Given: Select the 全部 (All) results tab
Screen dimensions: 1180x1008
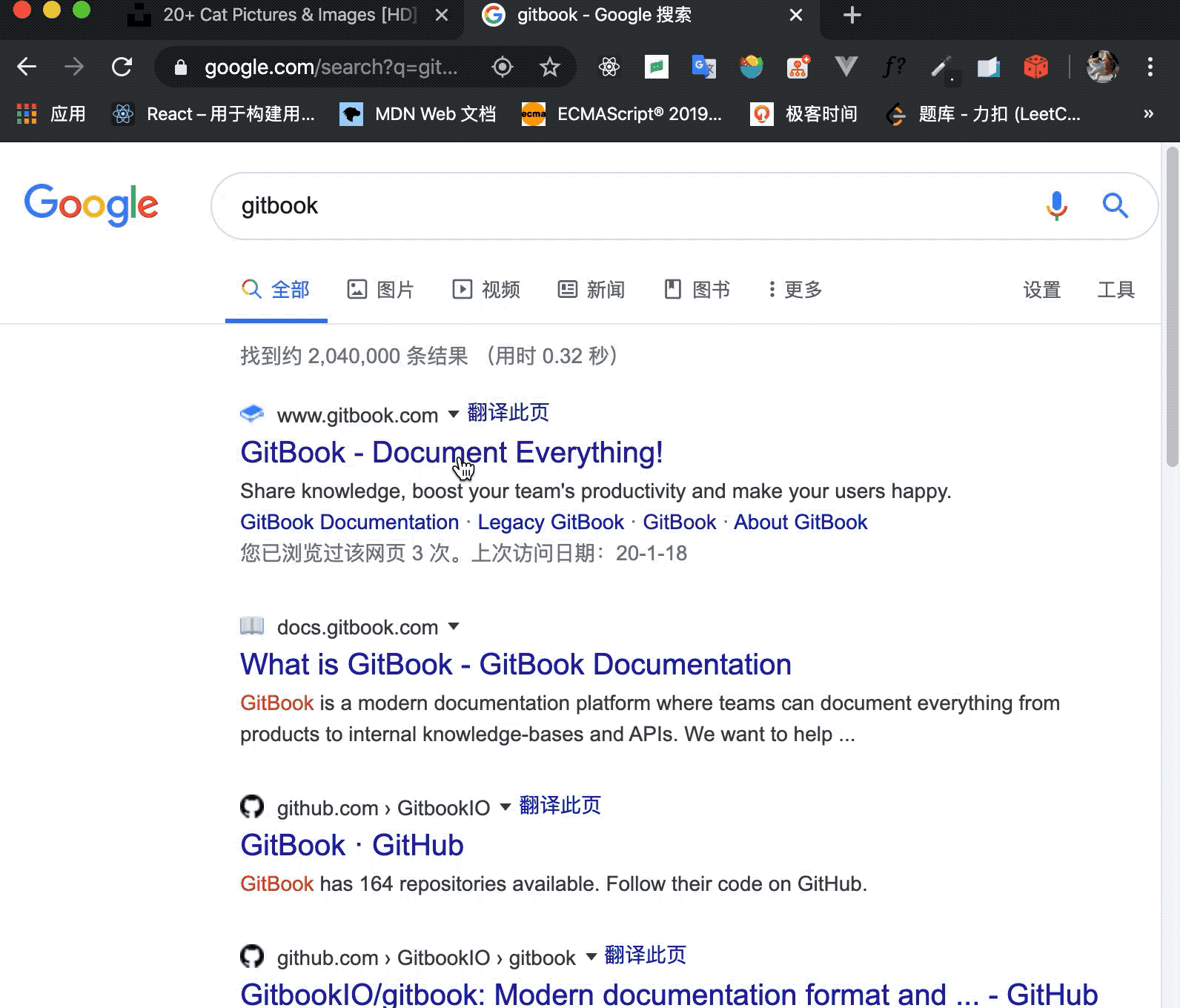Looking at the screenshot, I should [276, 290].
